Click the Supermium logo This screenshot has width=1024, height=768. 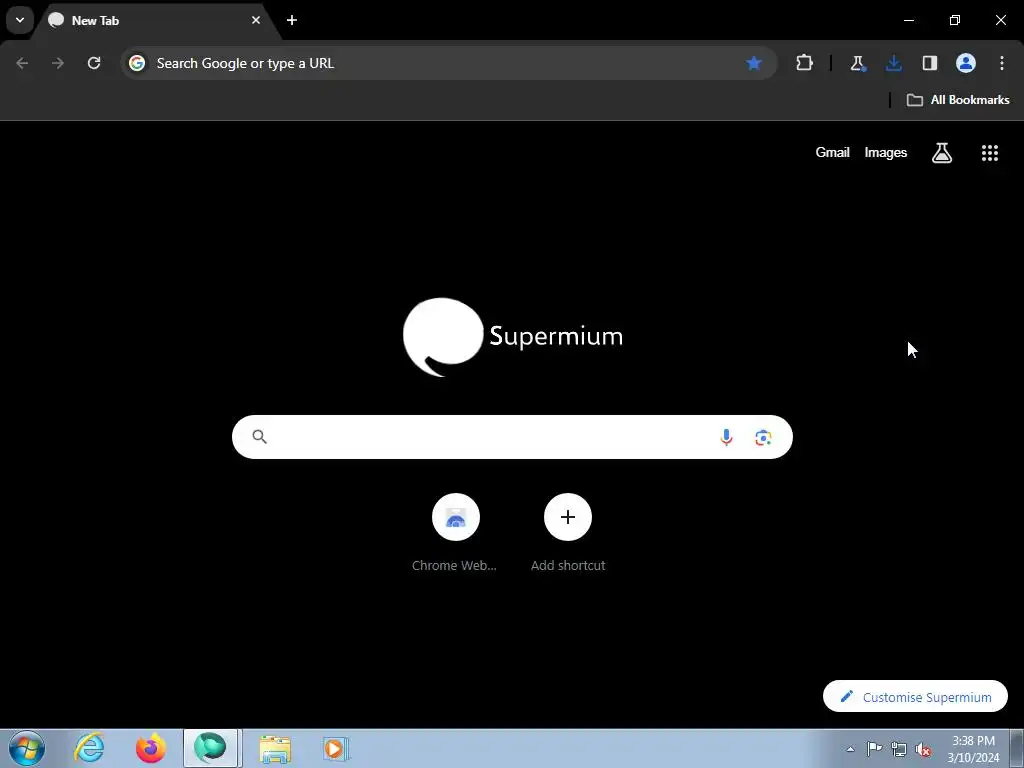click(513, 337)
